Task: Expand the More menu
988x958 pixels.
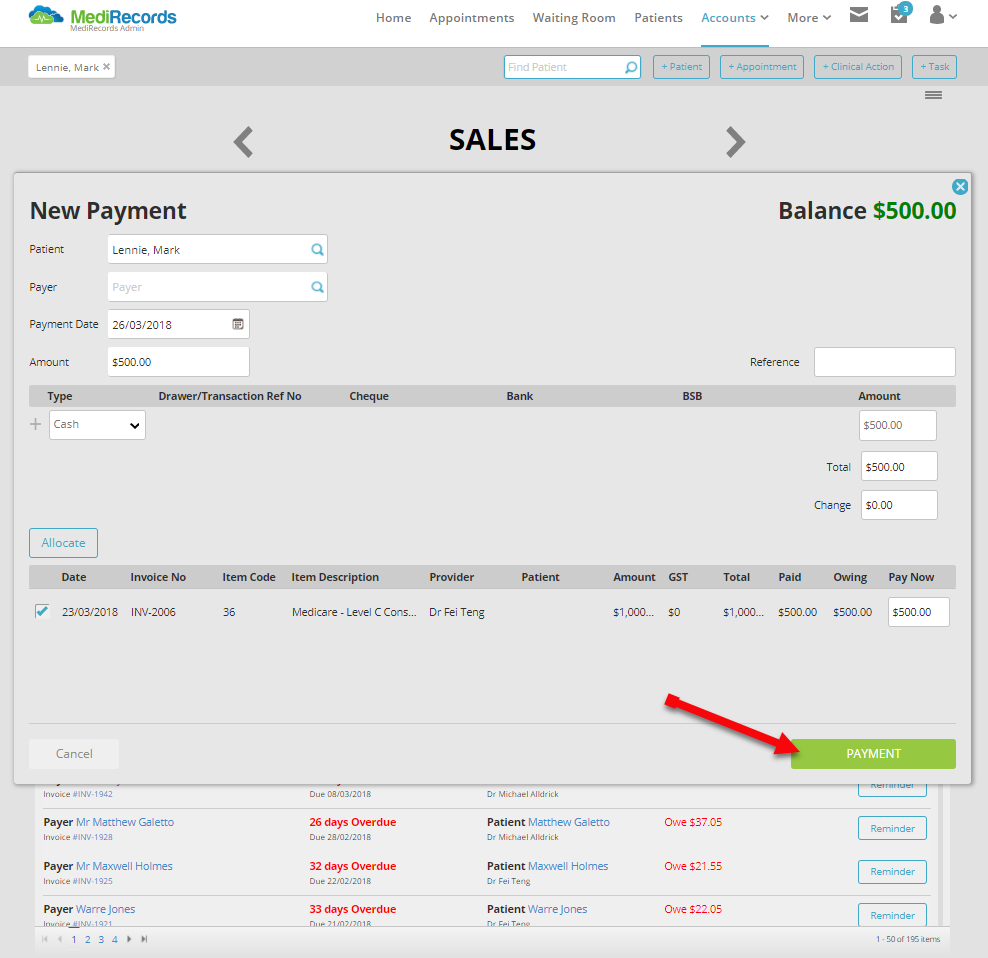Action: coord(809,18)
